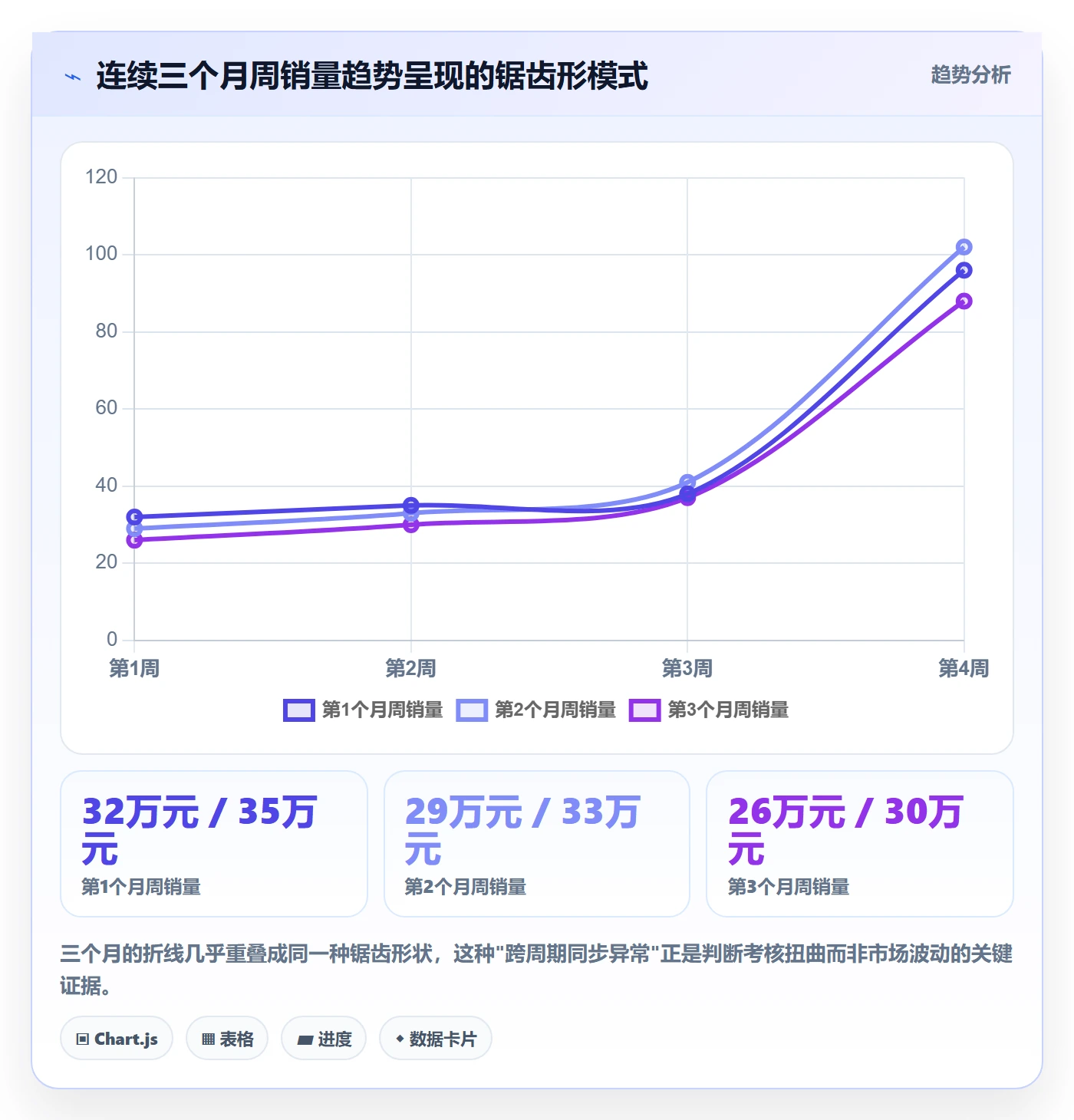The image size is (1074, 1120).
Task: Select the 表格 tag chip
Action: [227, 1039]
